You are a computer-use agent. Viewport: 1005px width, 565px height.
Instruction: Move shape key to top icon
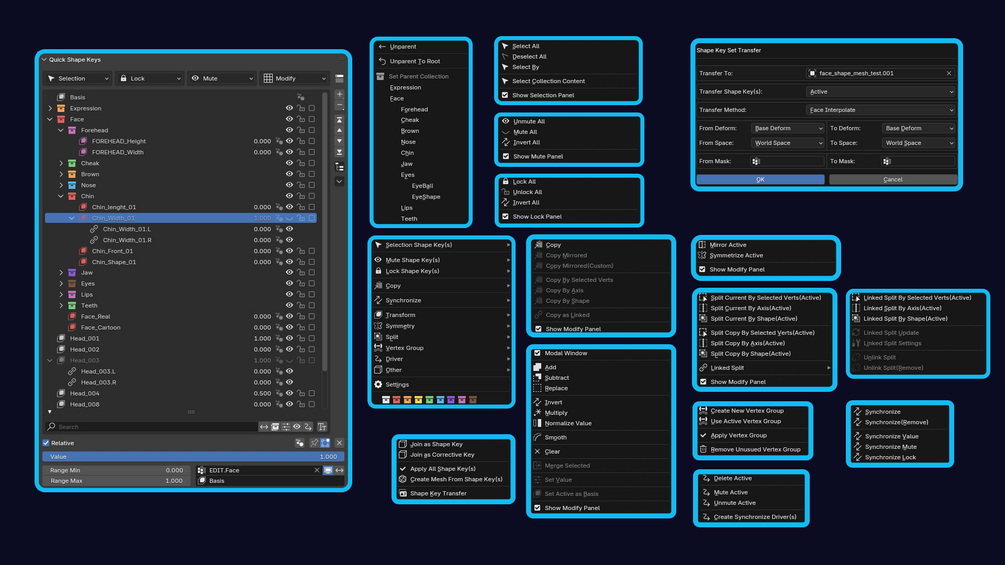339,120
